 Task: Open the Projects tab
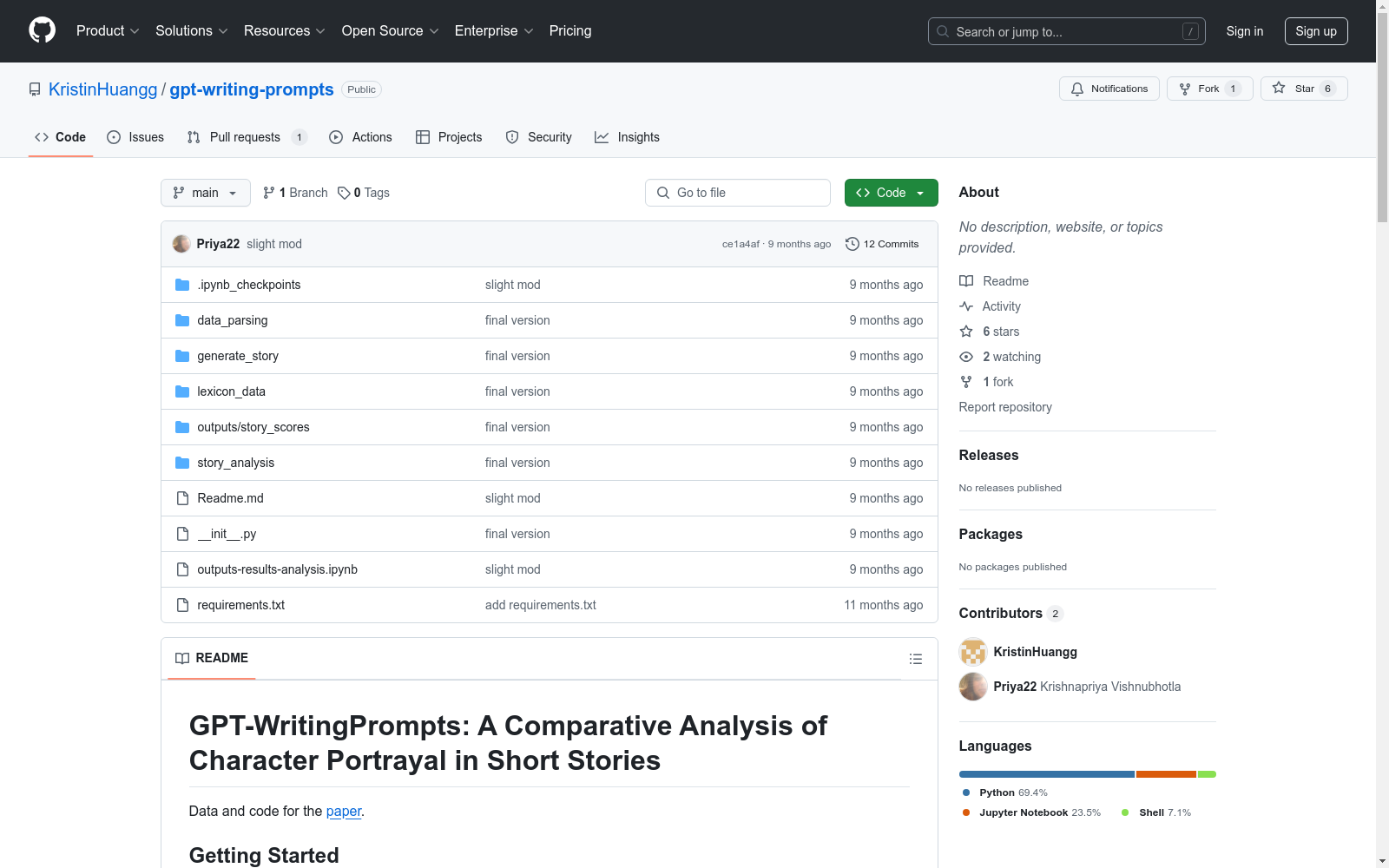pos(449,137)
